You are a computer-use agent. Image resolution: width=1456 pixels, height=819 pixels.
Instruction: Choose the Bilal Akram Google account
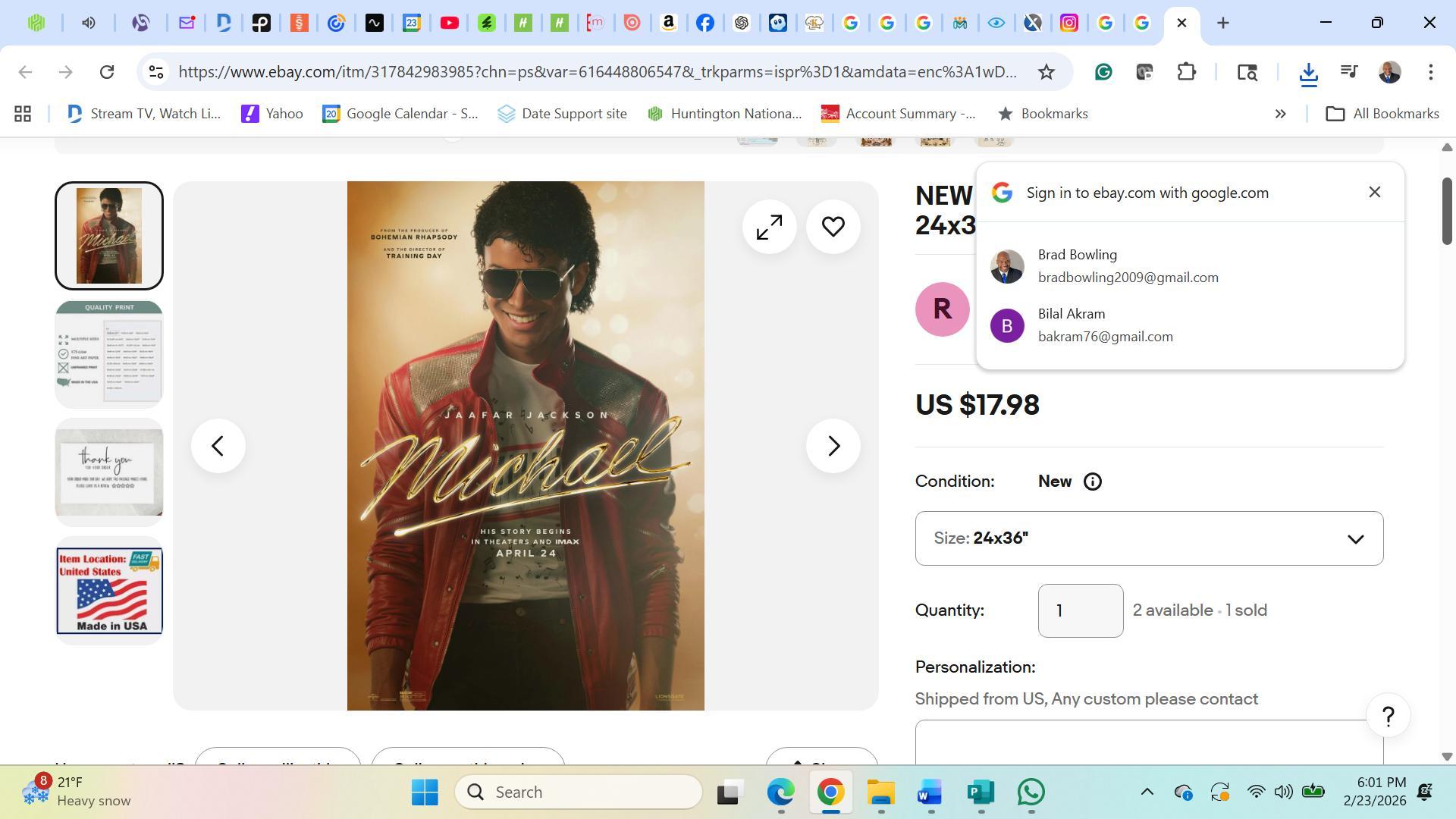click(1104, 325)
